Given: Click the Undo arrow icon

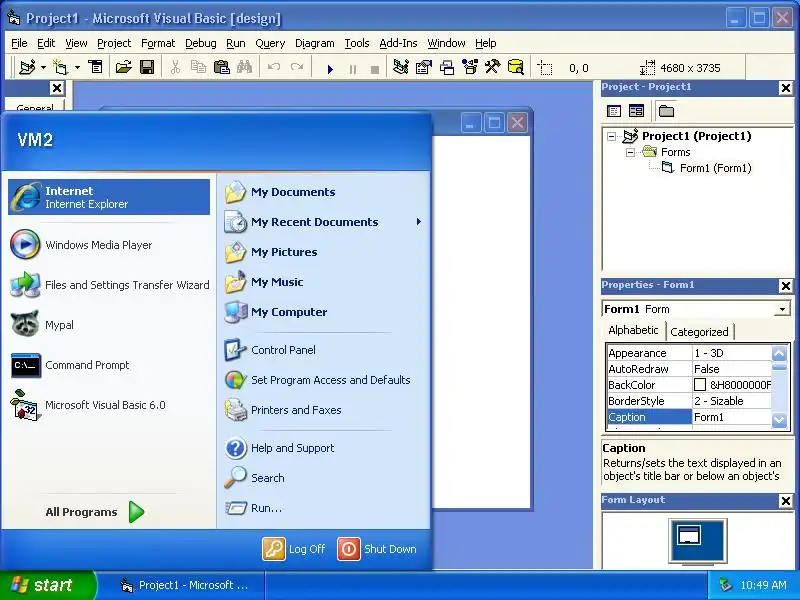Looking at the screenshot, I should 274,67.
